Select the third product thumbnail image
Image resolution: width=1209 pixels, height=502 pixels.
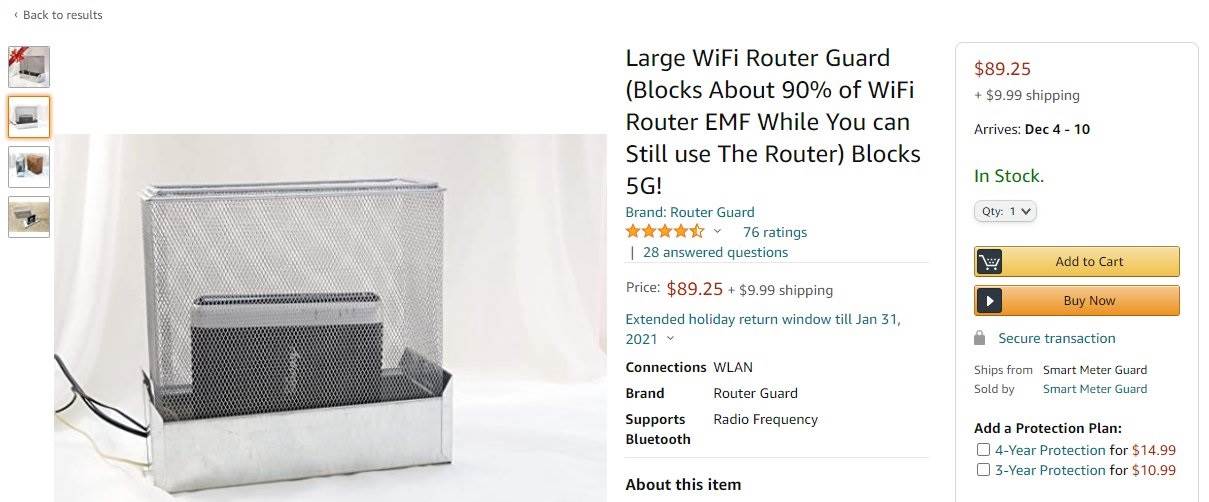coord(29,167)
